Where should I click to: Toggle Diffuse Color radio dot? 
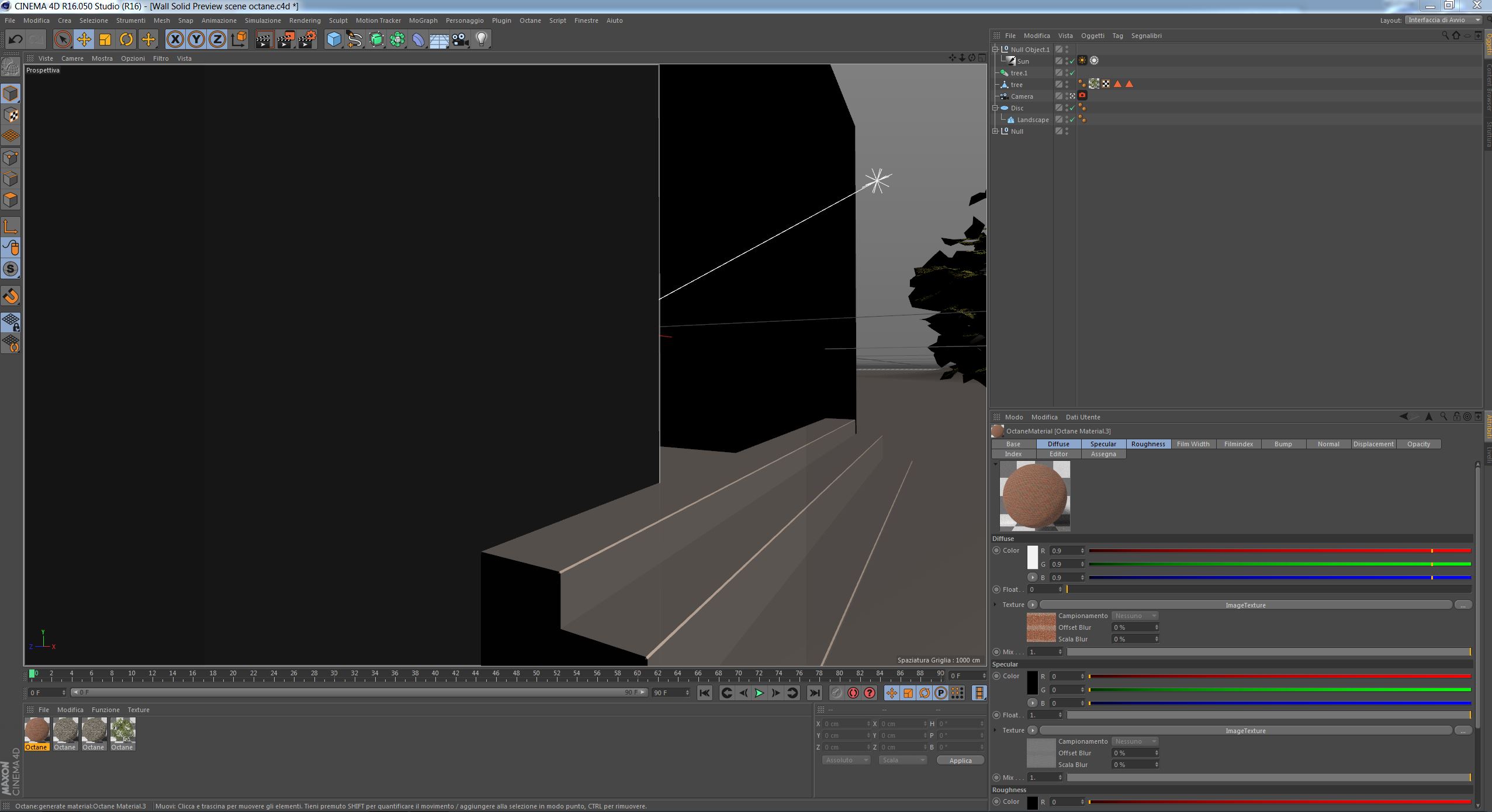point(996,550)
